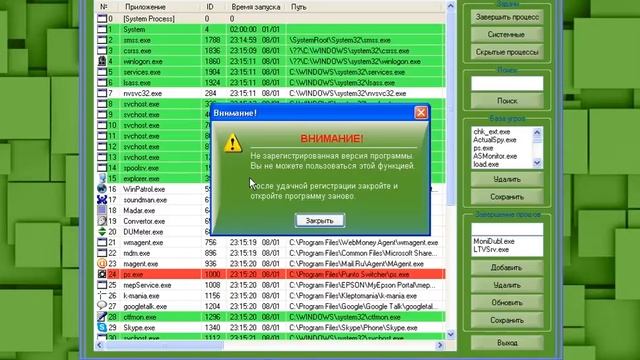640x360 pixels.
Task: Select the smss.exe process name
Action: 137,40
